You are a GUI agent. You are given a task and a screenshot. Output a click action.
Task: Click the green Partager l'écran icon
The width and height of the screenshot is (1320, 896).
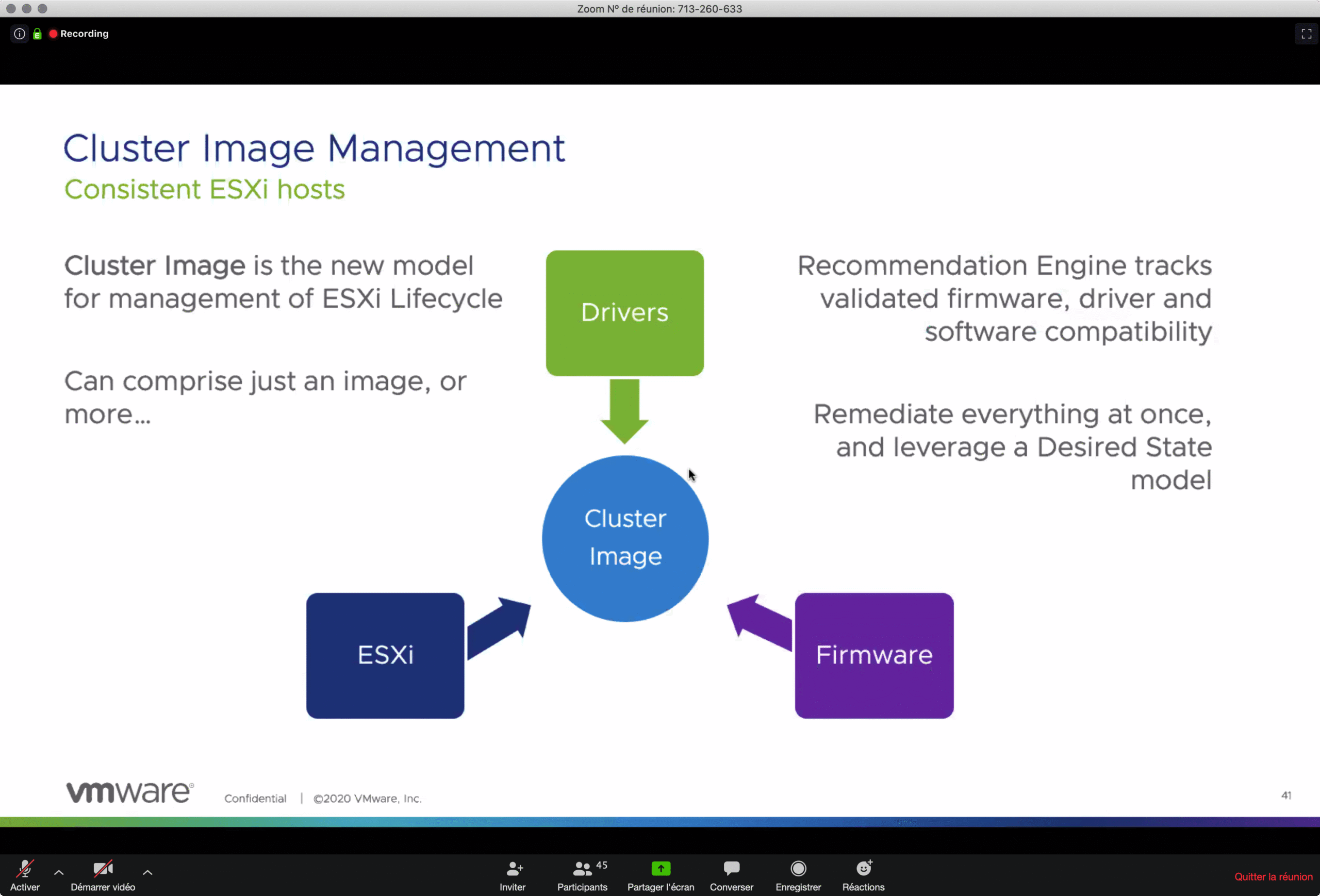pos(661,869)
